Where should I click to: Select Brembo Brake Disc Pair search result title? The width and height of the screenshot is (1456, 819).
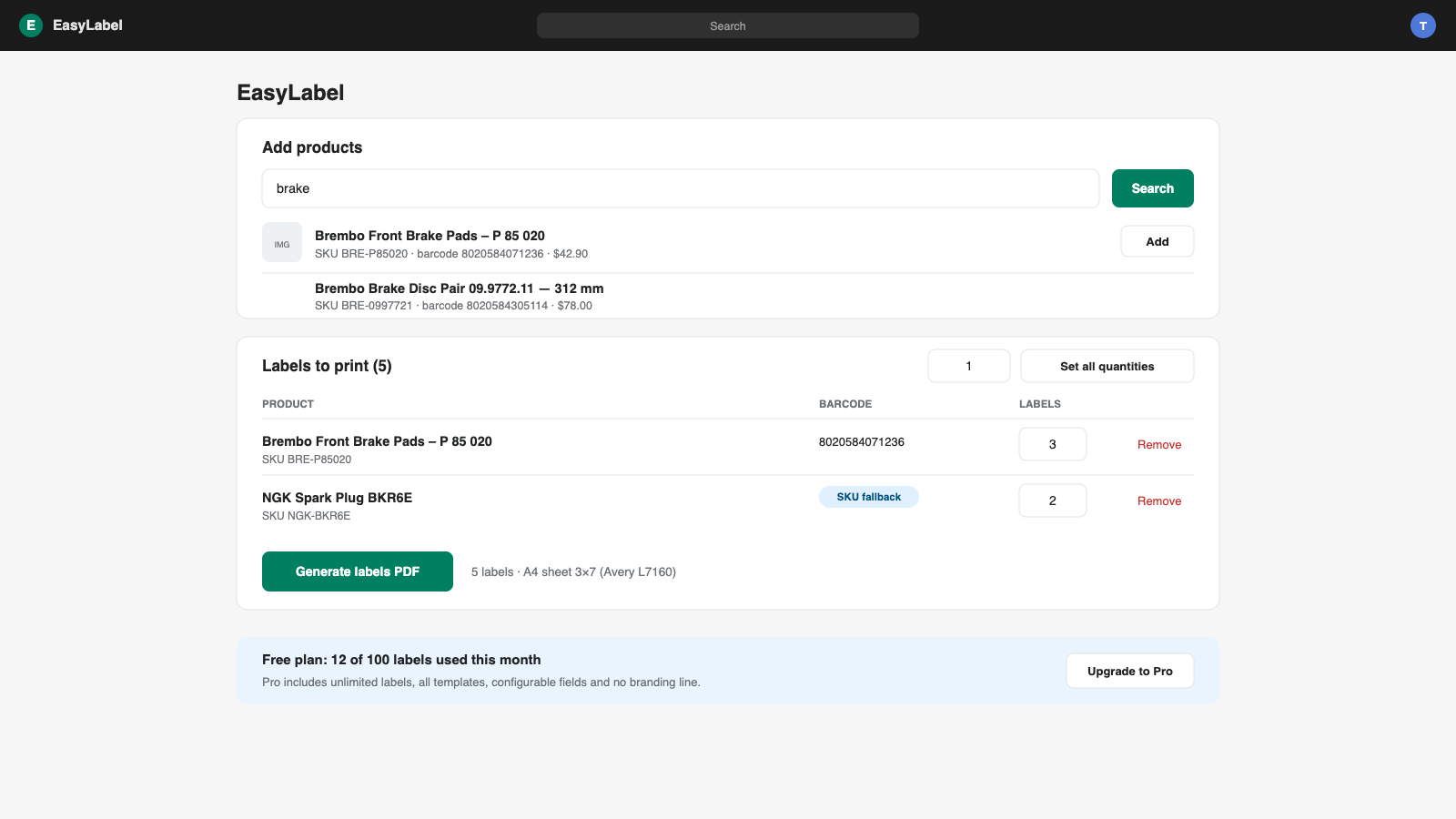[x=460, y=288]
